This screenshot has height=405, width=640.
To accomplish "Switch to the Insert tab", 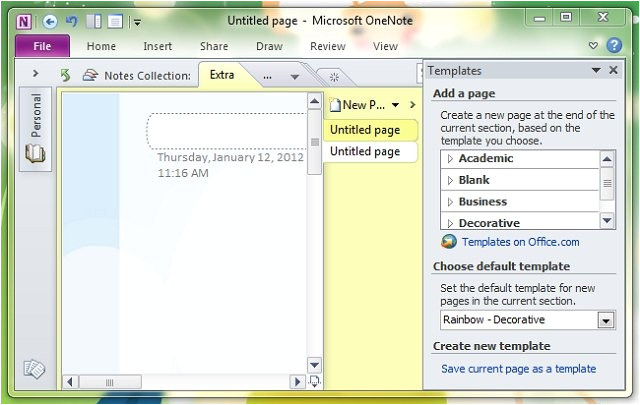I will coord(158,46).
